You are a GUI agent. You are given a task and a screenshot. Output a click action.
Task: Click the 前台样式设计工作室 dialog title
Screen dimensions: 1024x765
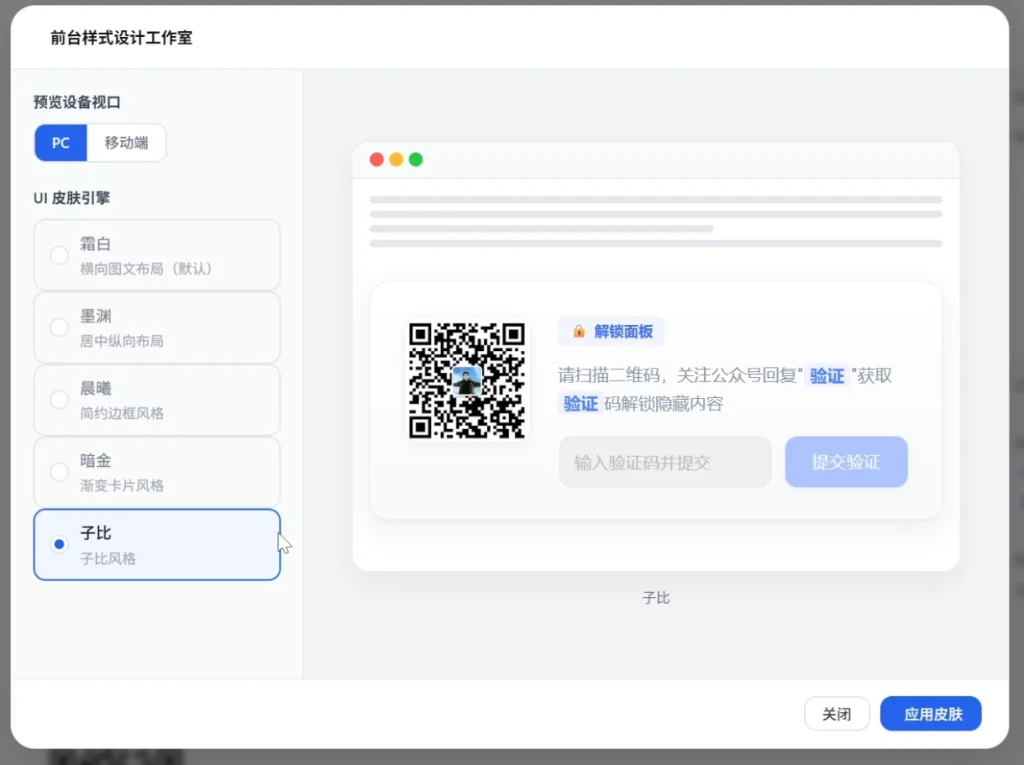121,38
